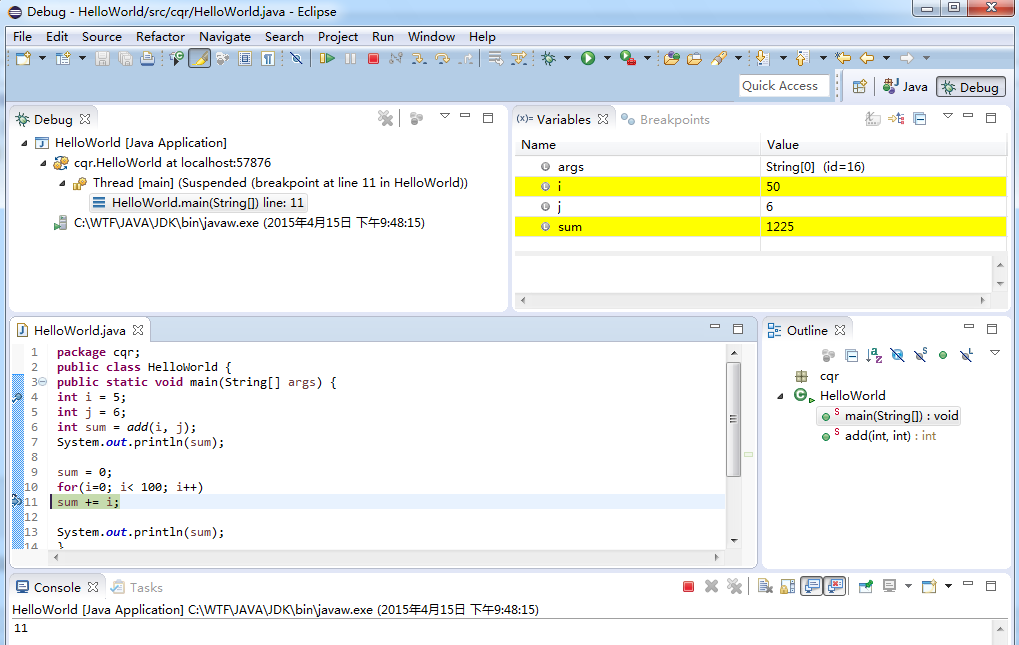1019x645 pixels.
Task: Click Last Edit Location icon
Action: (843, 58)
